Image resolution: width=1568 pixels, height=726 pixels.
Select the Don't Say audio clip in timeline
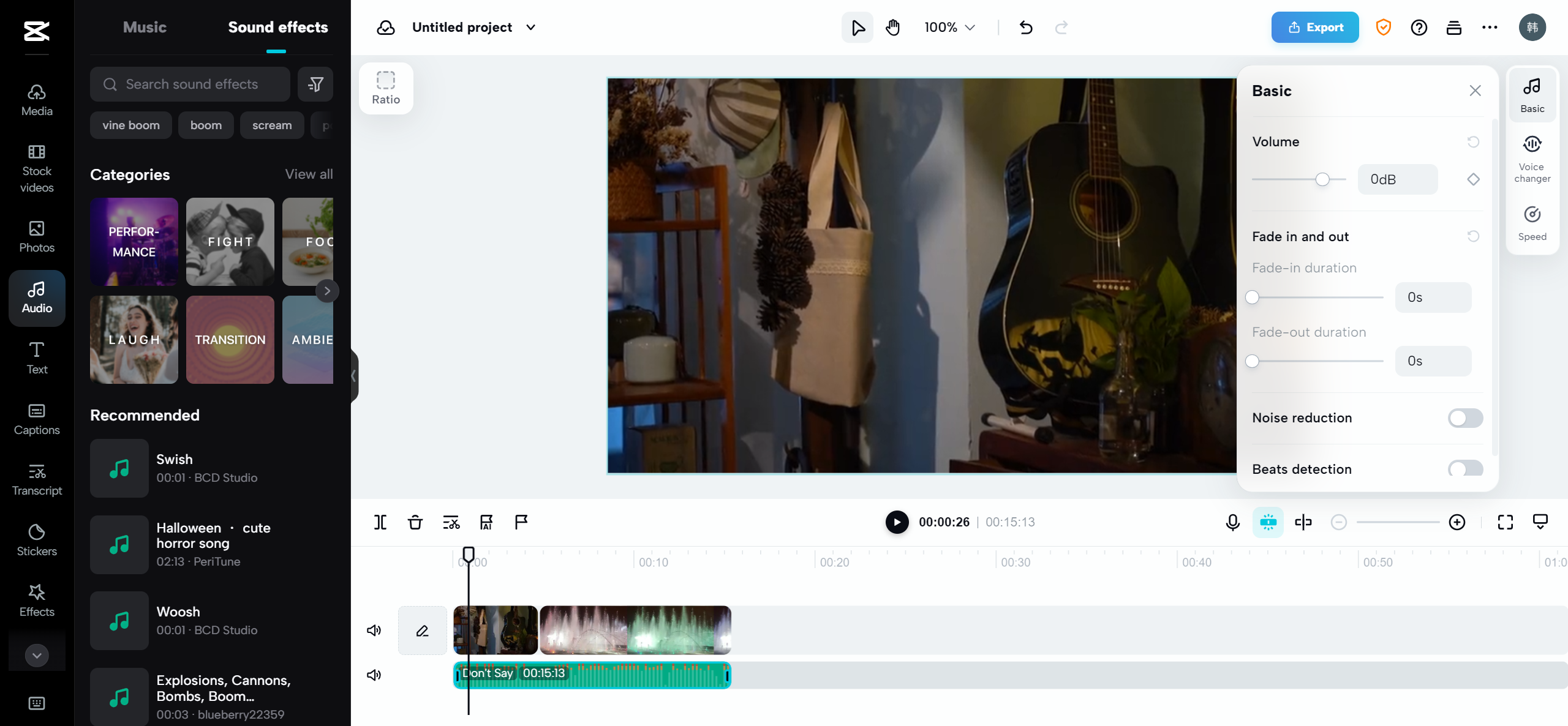tap(591, 675)
